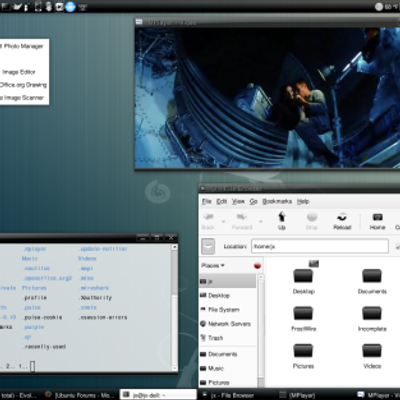Reload the current folder
This screenshot has height=400, width=400.
pos(342,221)
